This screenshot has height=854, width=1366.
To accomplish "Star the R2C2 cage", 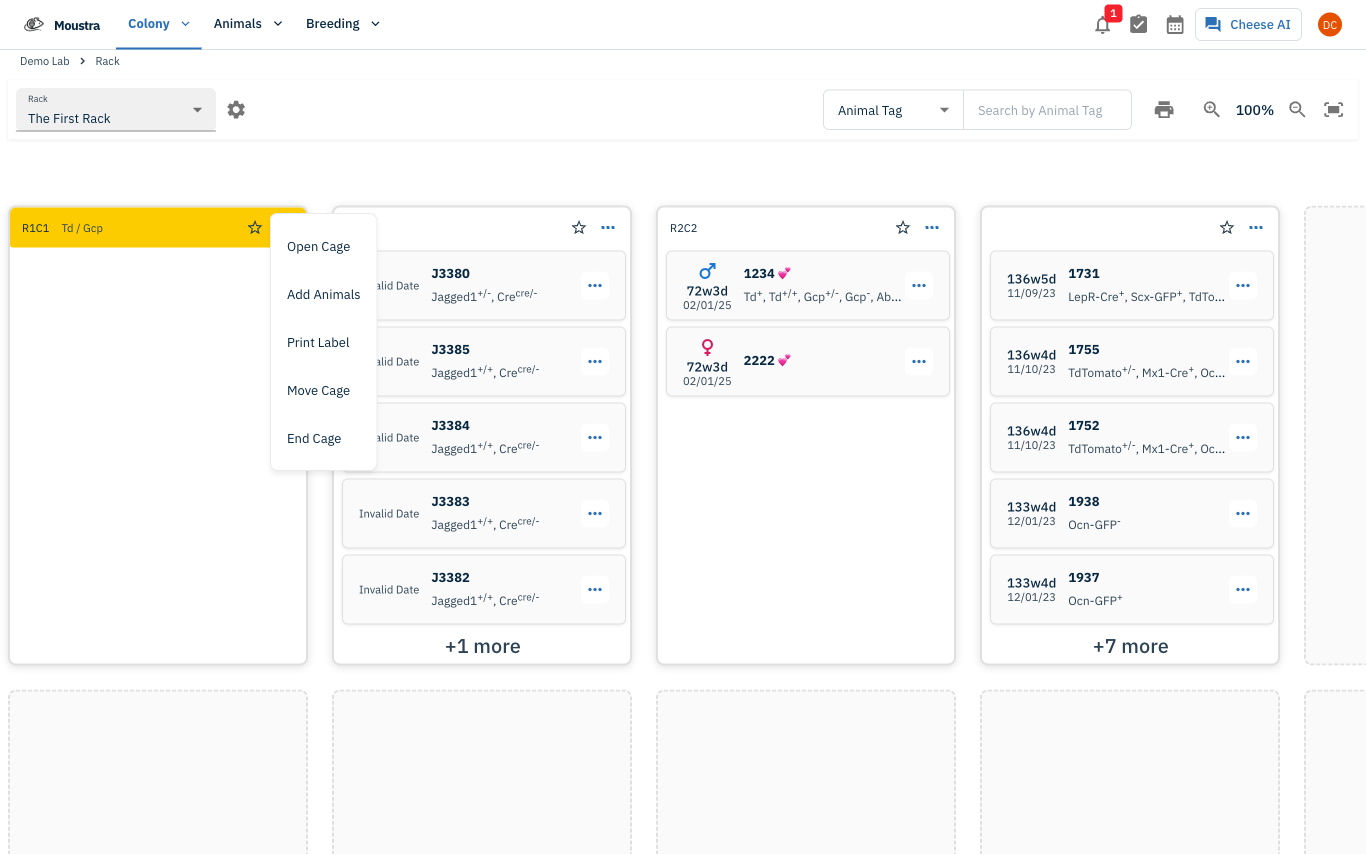I will click(903, 228).
